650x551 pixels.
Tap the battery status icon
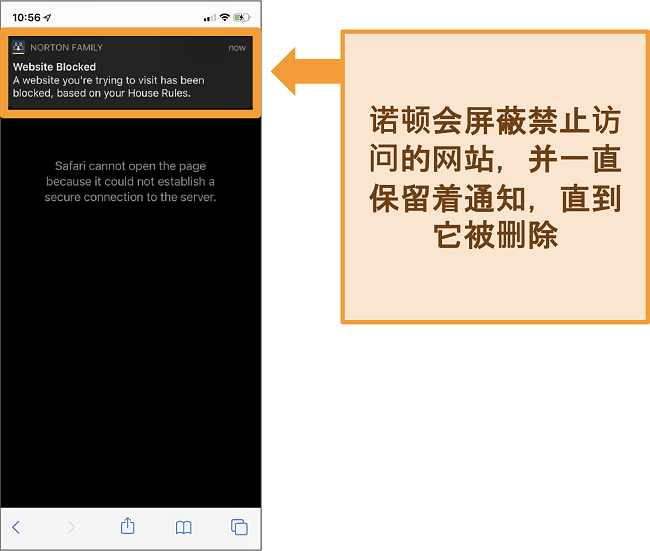(x=242, y=17)
